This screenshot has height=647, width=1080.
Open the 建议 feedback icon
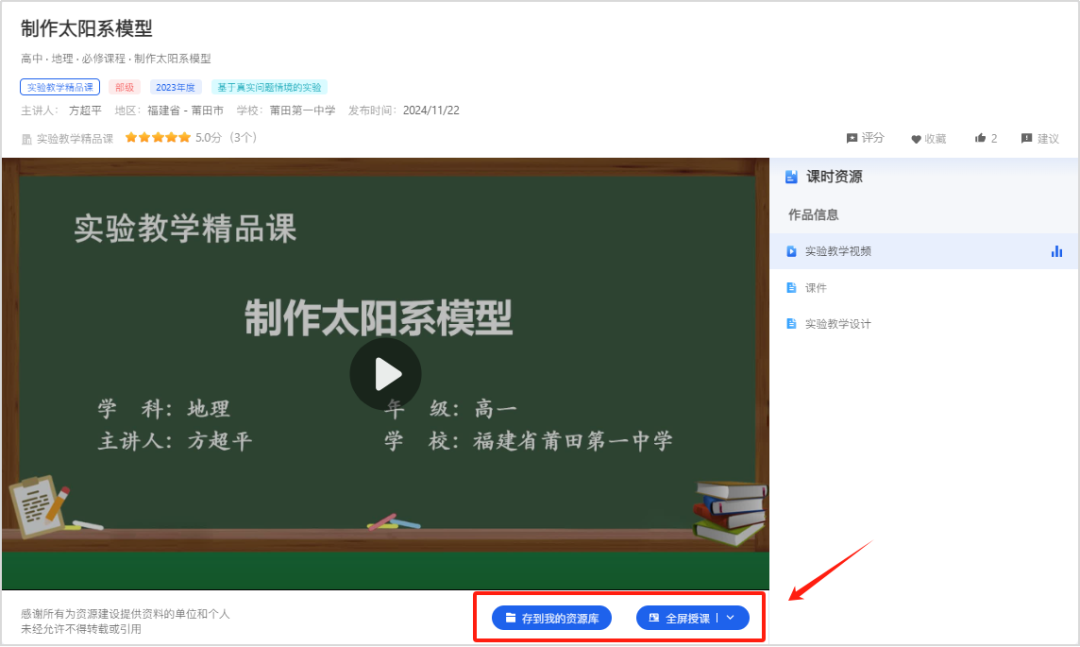1029,138
